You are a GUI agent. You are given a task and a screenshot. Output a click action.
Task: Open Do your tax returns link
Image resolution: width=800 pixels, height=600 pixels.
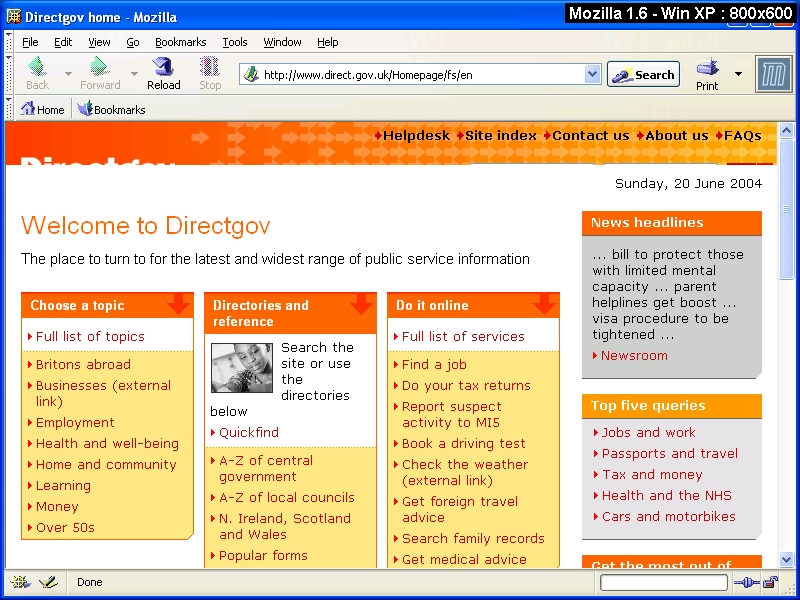(x=466, y=385)
